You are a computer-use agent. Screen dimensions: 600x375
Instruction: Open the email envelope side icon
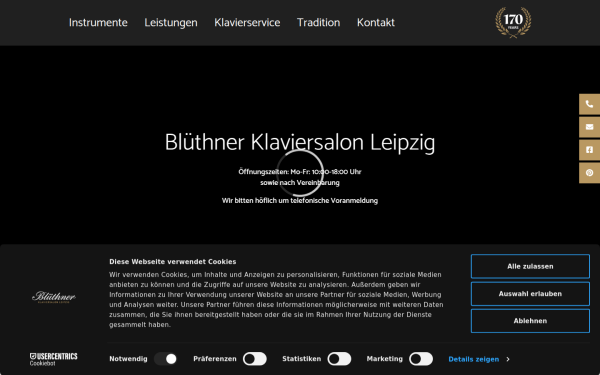pos(589,127)
